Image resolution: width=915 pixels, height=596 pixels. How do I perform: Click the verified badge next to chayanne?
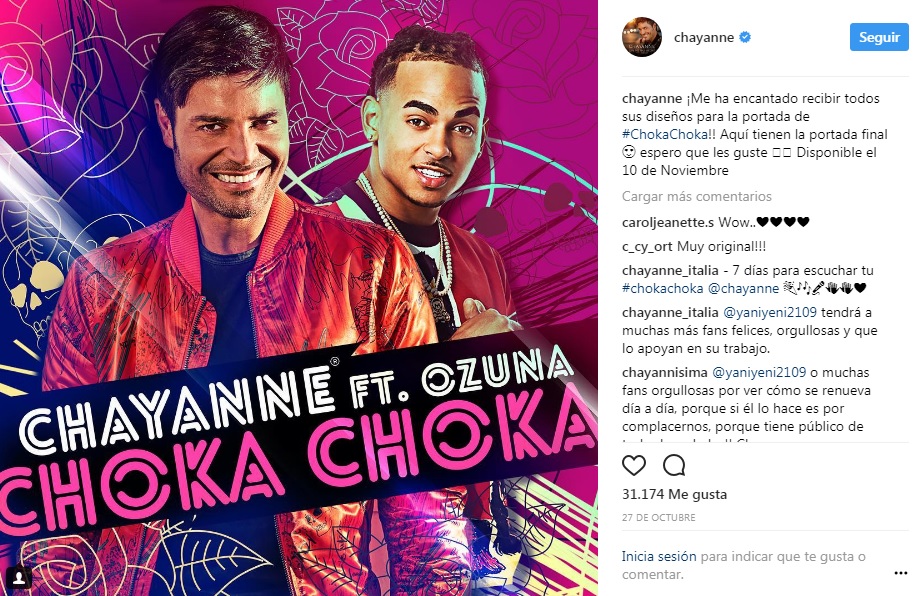click(x=745, y=37)
